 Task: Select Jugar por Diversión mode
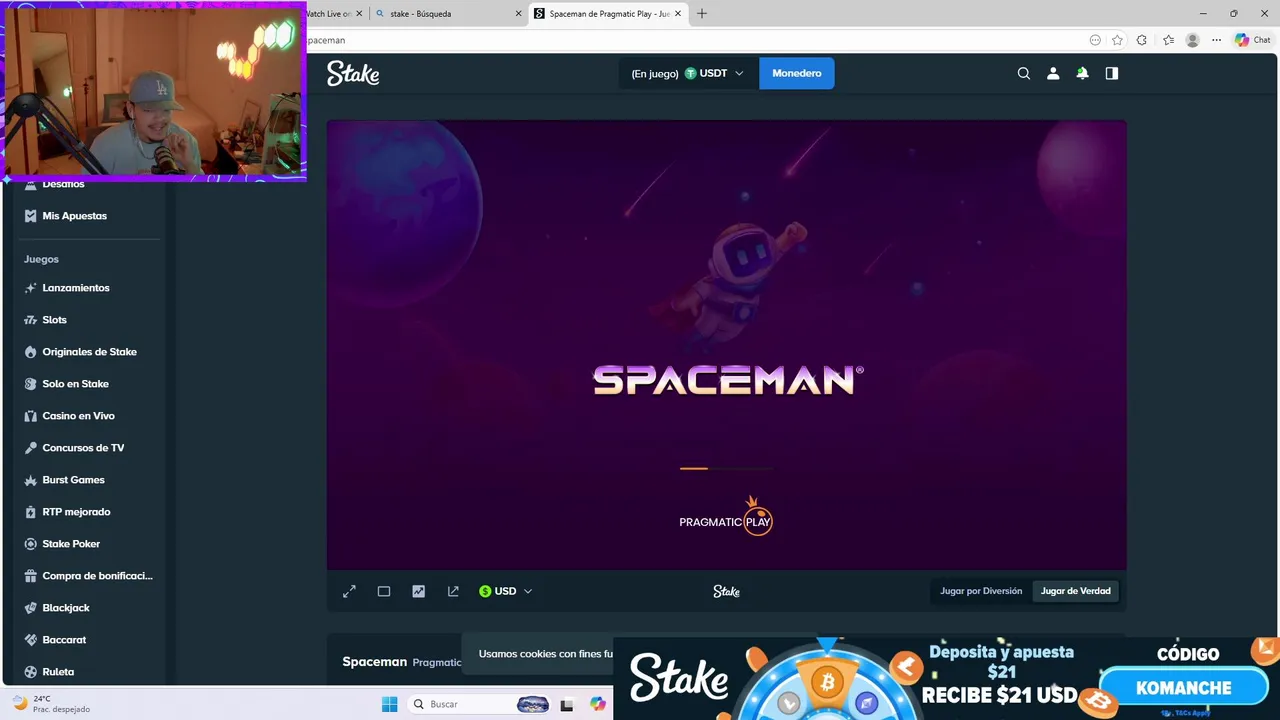981,591
